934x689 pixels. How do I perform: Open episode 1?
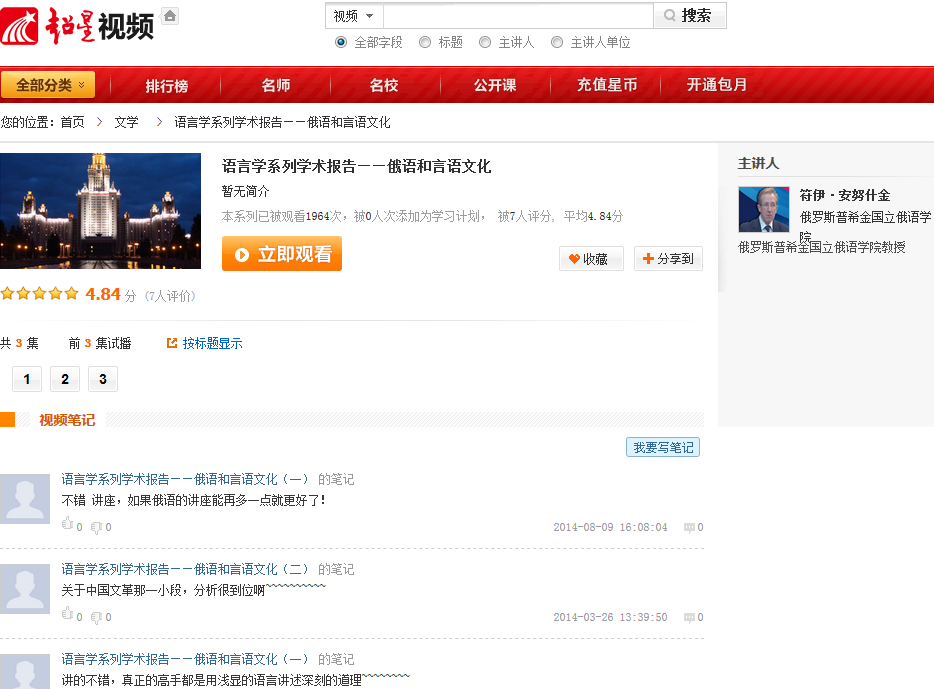point(27,379)
